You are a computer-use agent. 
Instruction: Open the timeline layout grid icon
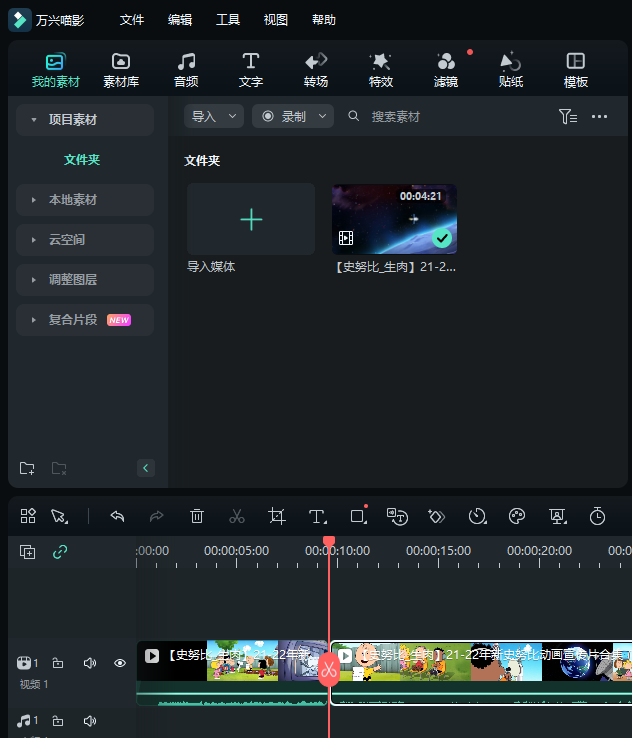coord(28,516)
